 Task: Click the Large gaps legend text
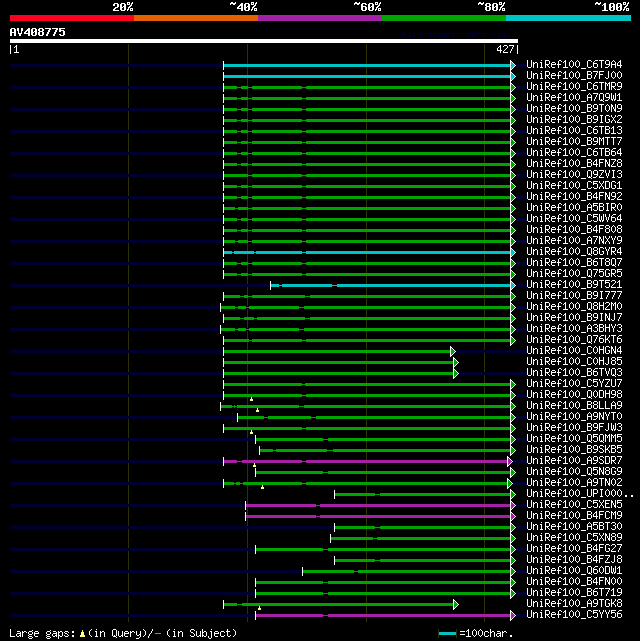coord(123,633)
